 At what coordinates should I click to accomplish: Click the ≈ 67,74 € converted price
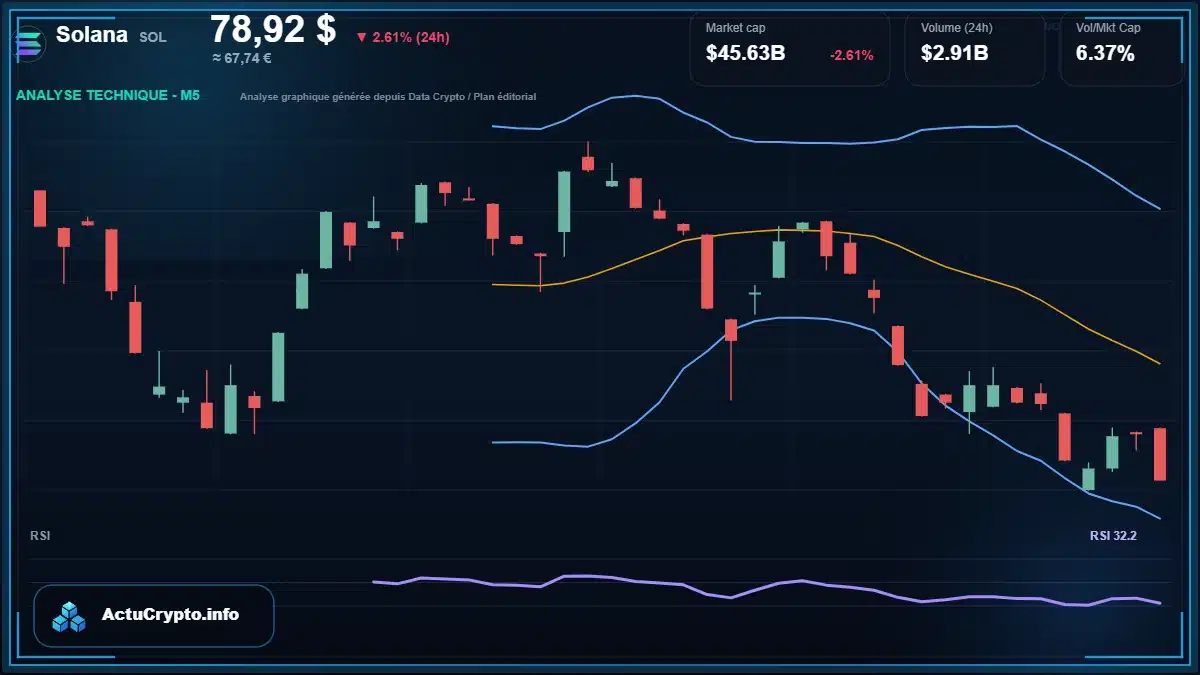tap(242, 58)
